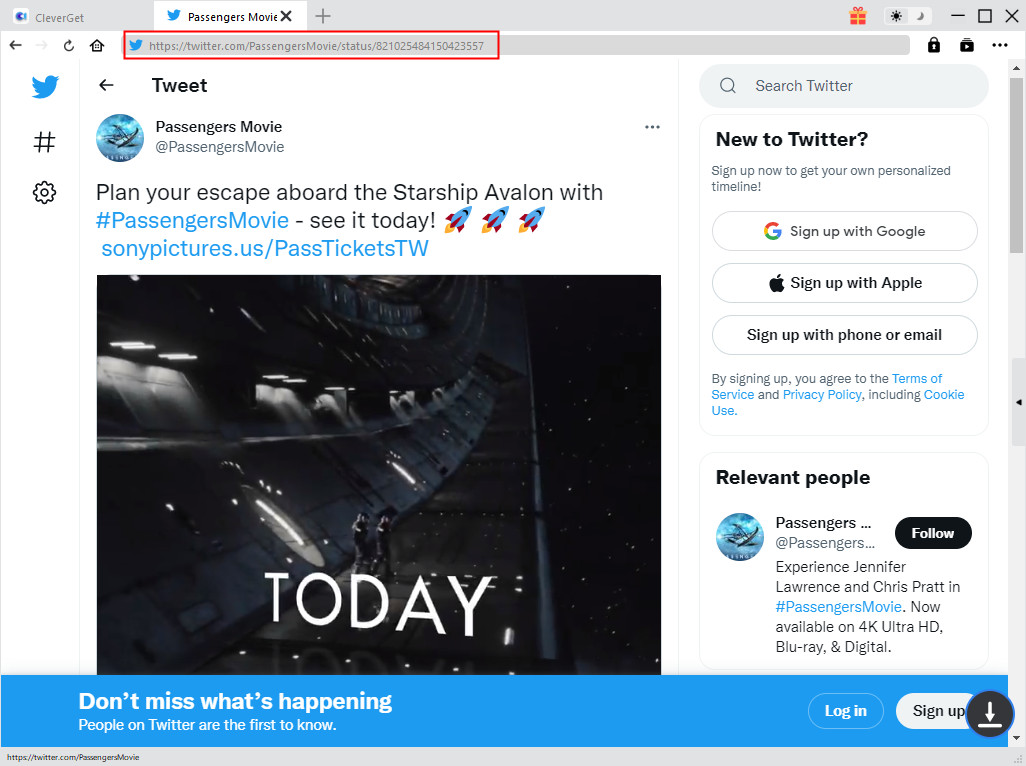Open the sonypictures.us/PassTicketsTW link

pyautogui.click(x=265, y=249)
